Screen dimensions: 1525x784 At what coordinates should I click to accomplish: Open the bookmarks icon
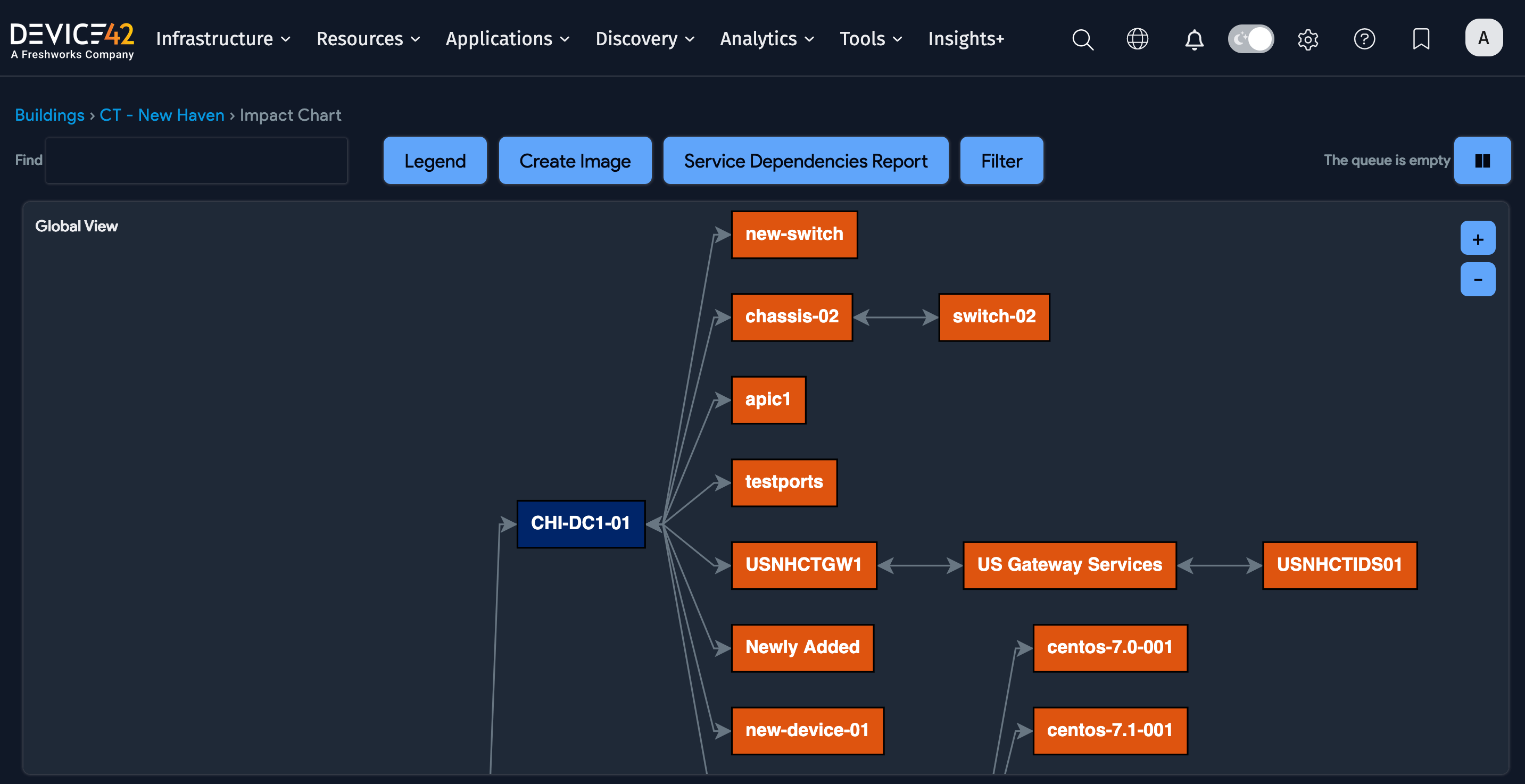pyautogui.click(x=1421, y=39)
